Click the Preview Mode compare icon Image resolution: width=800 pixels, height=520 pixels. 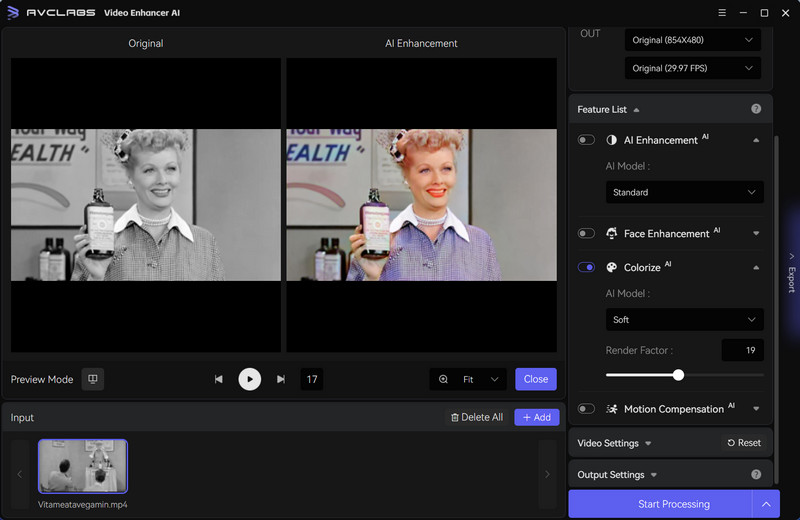[92, 379]
